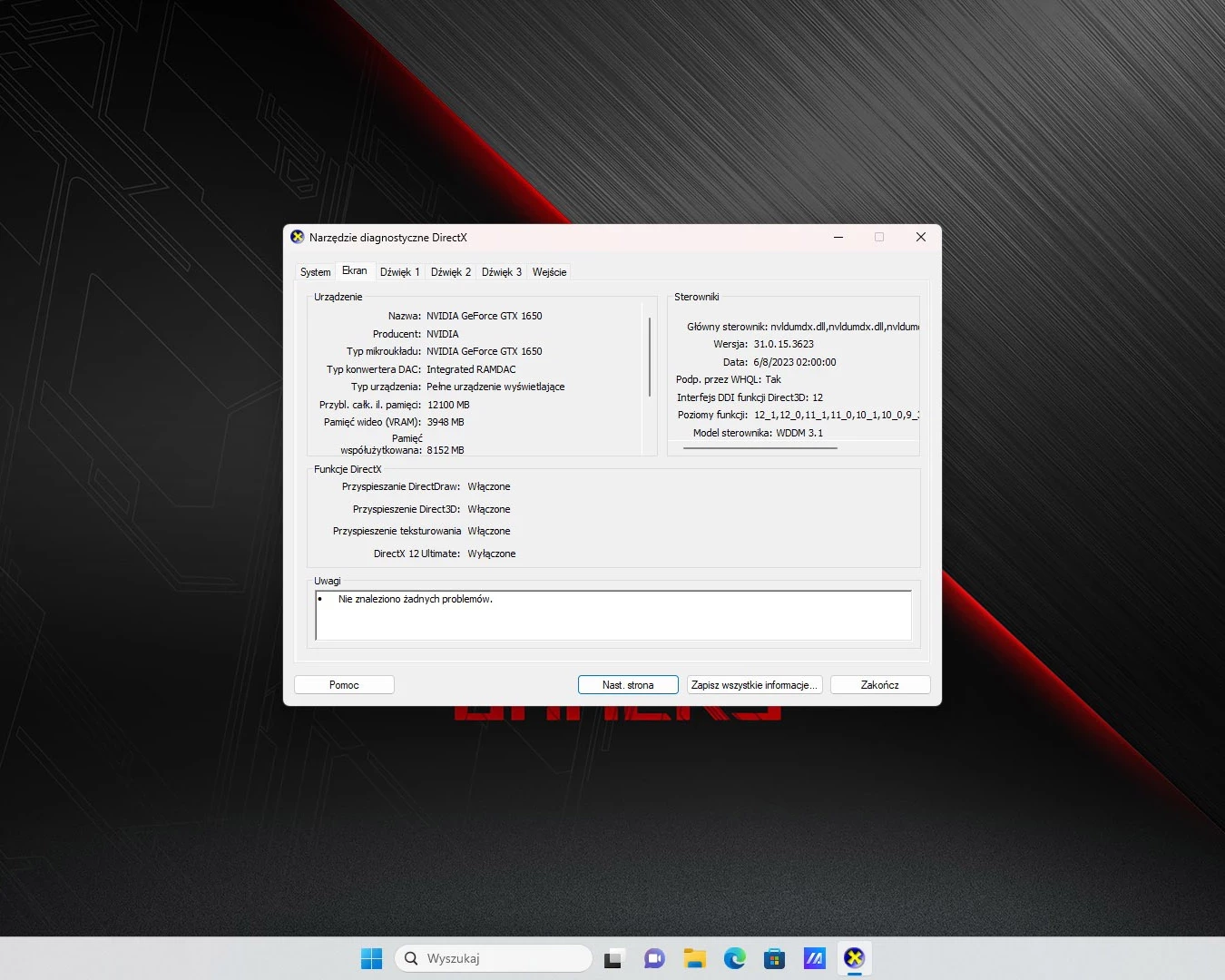Open Task View in the taskbar
This screenshot has height=980, width=1225.
coord(614,958)
